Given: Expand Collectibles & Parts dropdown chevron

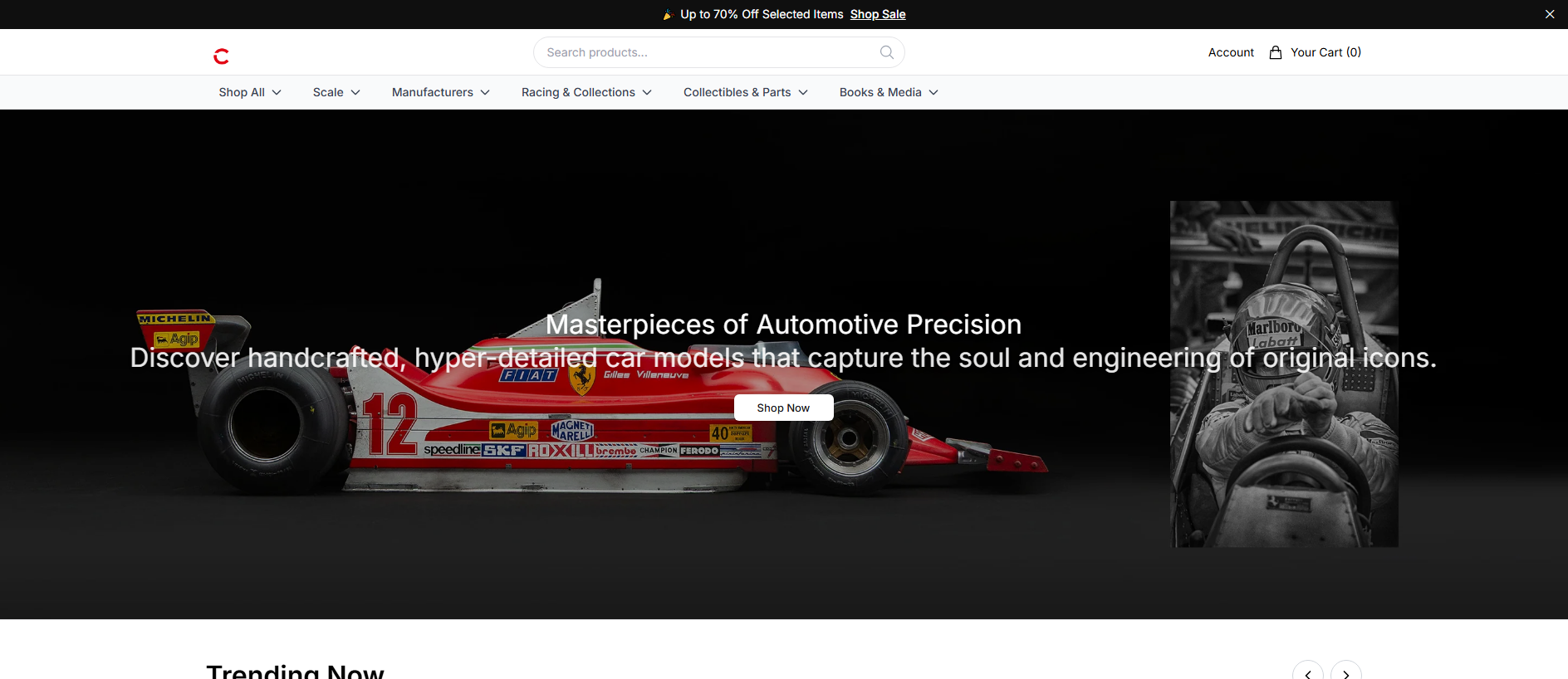Looking at the screenshot, I should click(803, 92).
